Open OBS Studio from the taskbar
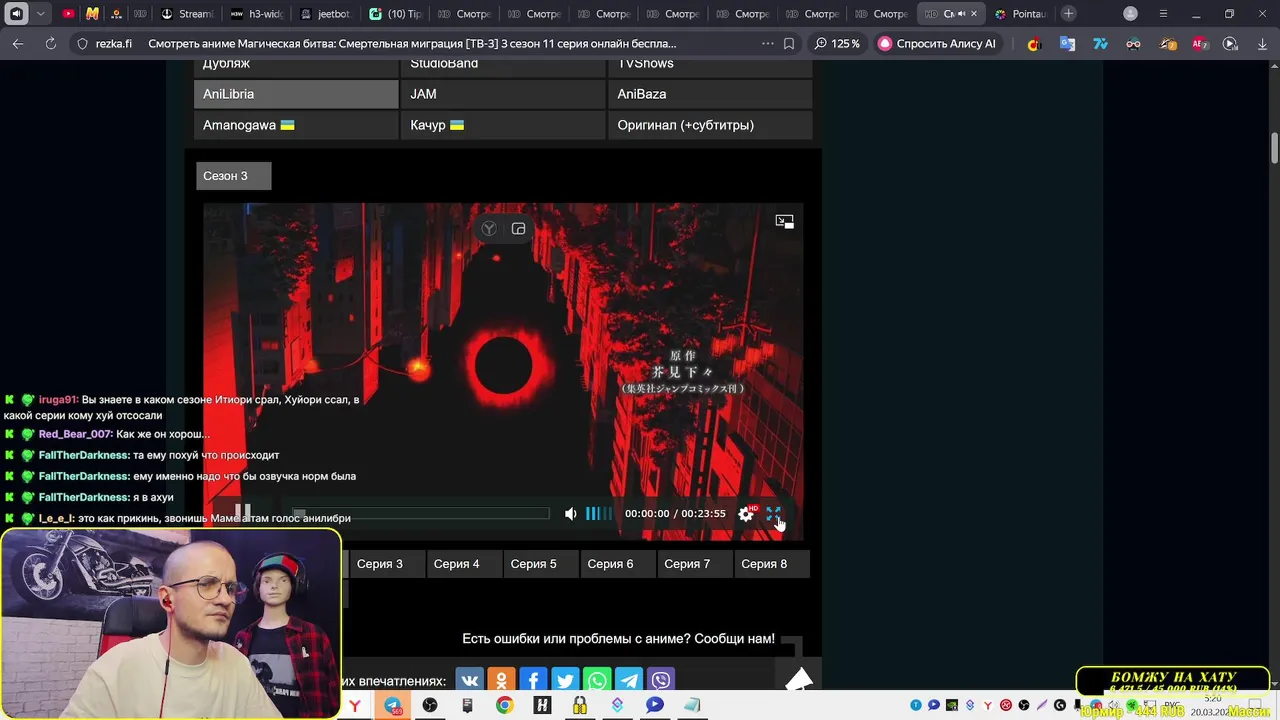Screen dimensions: 1280x720 tap(430, 706)
